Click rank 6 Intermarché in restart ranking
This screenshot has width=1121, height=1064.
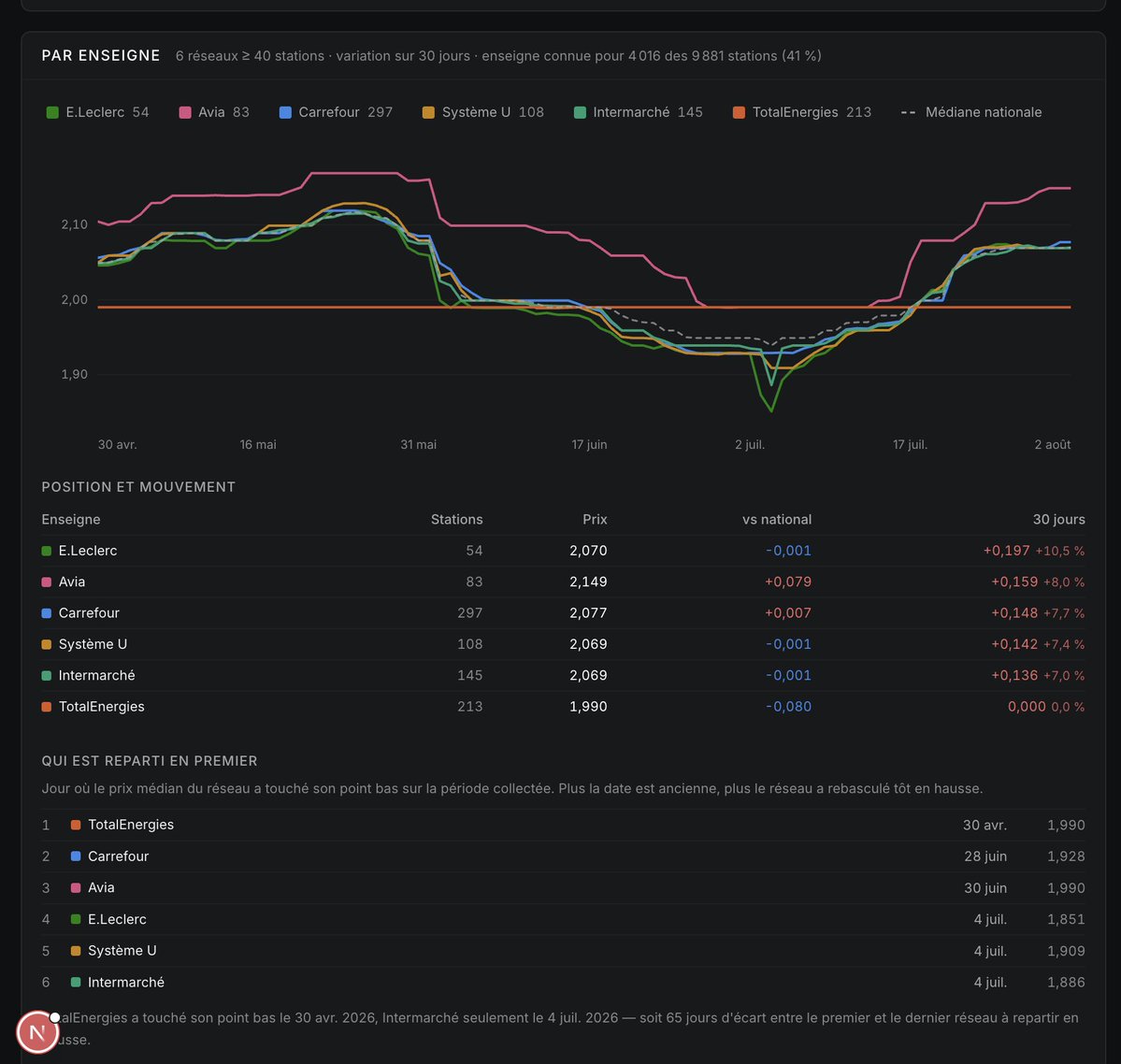click(564, 983)
